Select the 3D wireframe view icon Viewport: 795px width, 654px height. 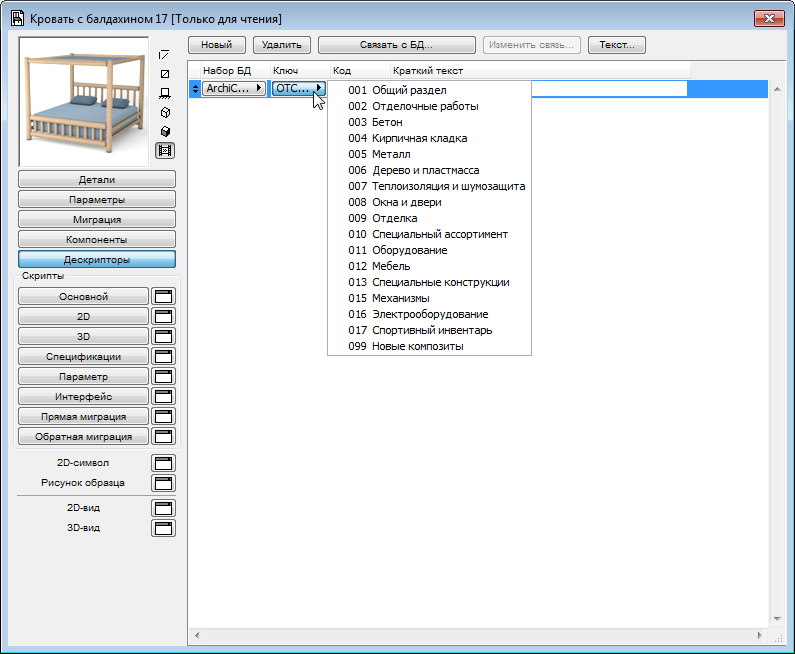(165, 113)
